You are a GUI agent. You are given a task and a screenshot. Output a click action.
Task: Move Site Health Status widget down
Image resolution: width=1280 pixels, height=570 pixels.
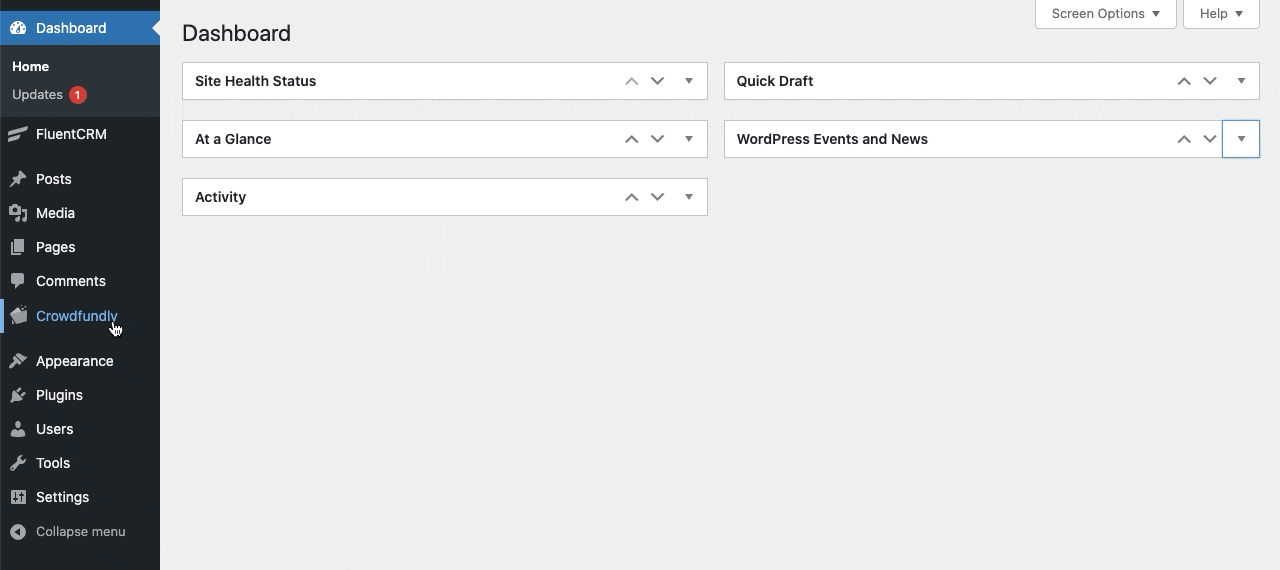pos(657,81)
